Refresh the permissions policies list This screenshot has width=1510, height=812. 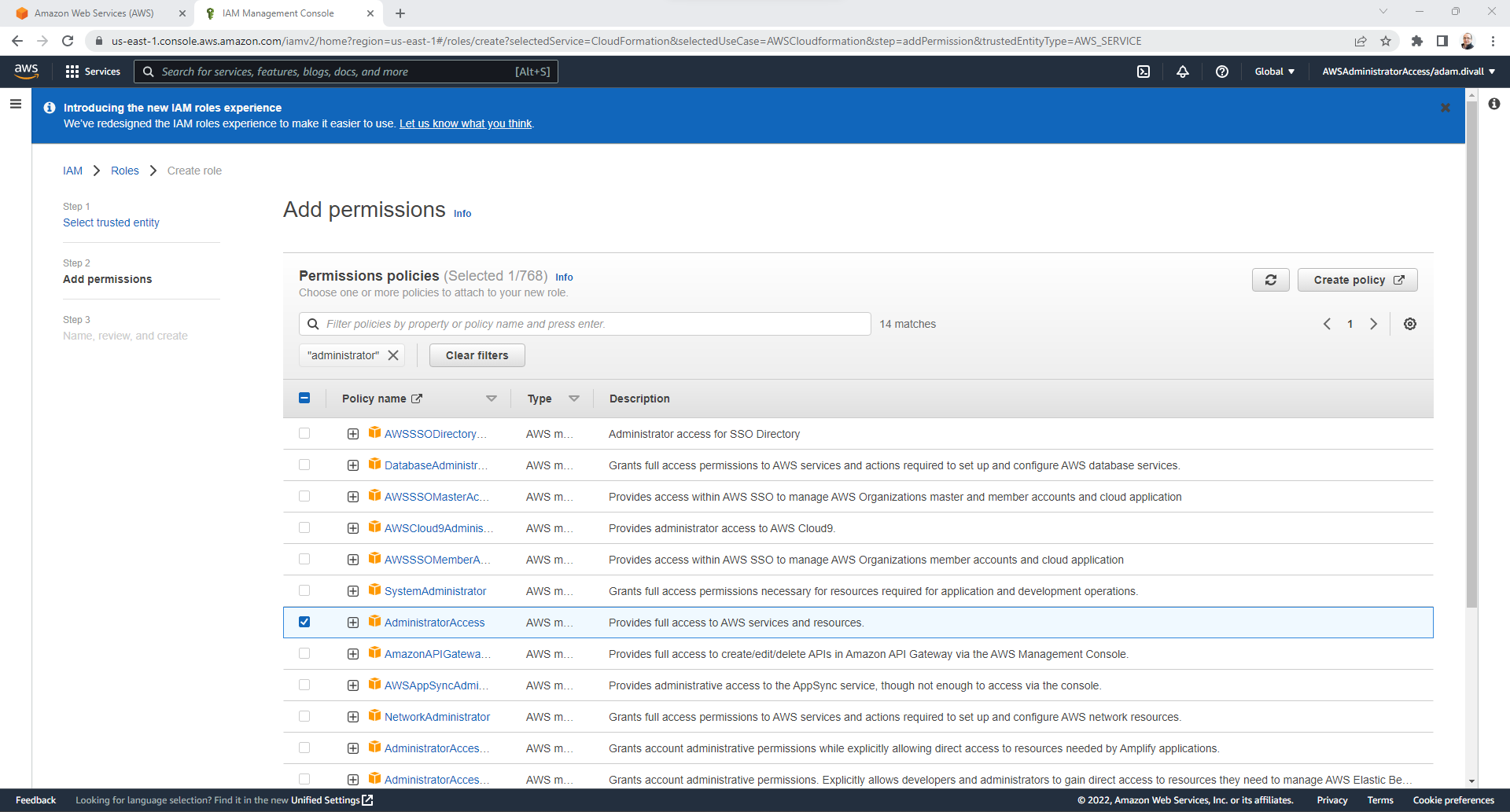point(1271,280)
